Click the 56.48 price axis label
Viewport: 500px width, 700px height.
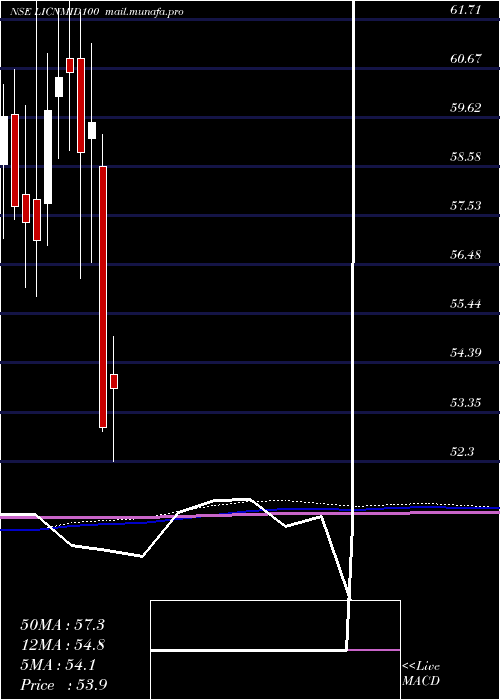466,255
